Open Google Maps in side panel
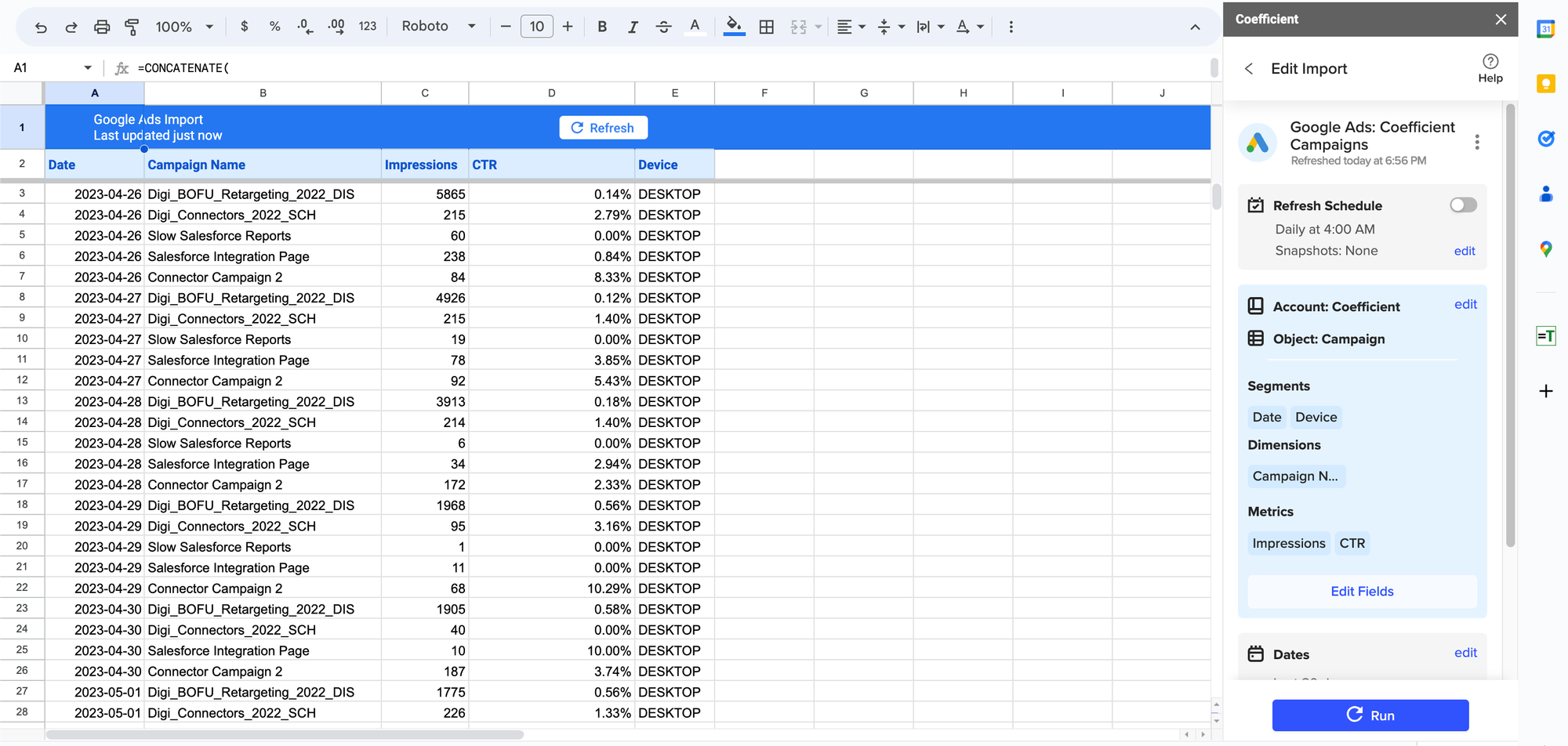The width and height of the screenshot is (1568, 746). [1545, 249]
